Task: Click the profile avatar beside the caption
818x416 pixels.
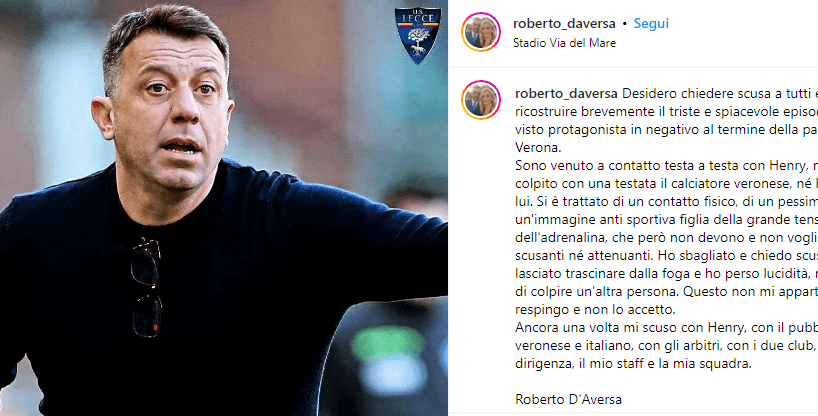Action: pos(480,100)
